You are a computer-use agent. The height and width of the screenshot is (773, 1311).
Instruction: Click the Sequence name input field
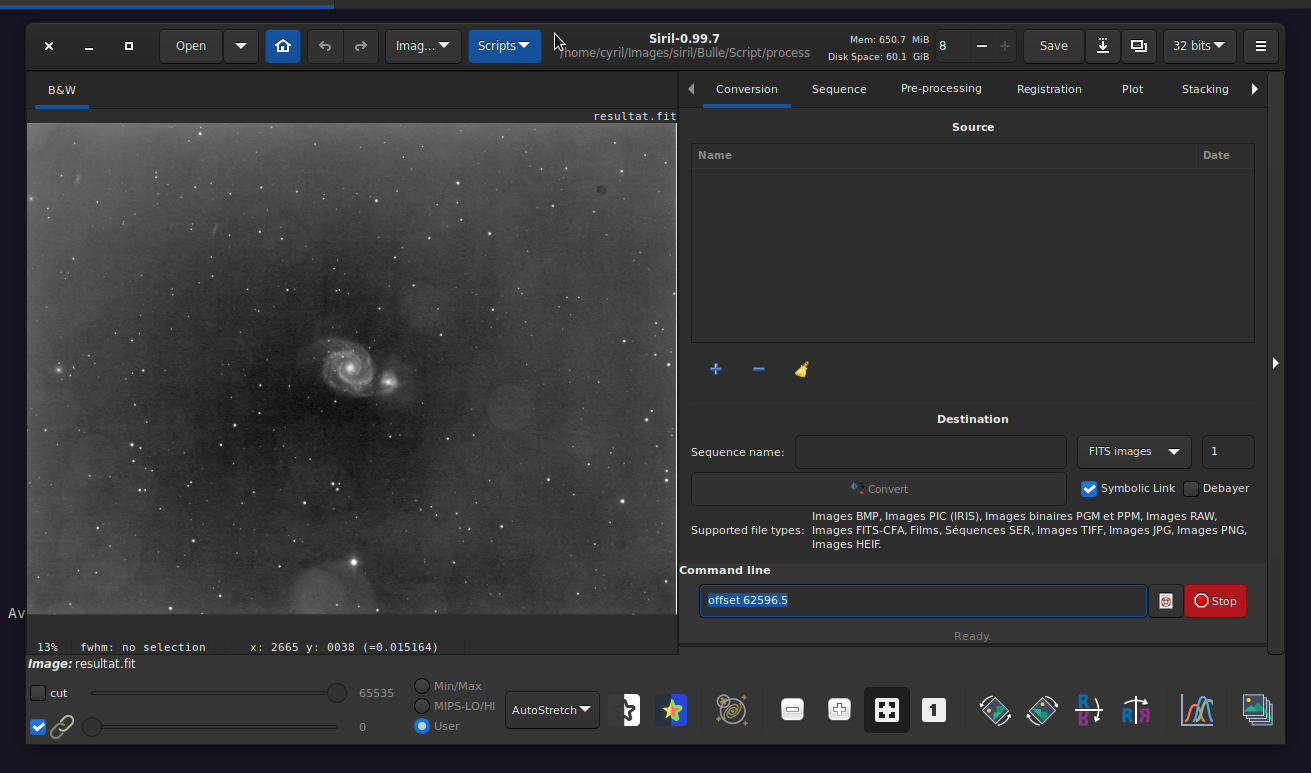point(930,452)
